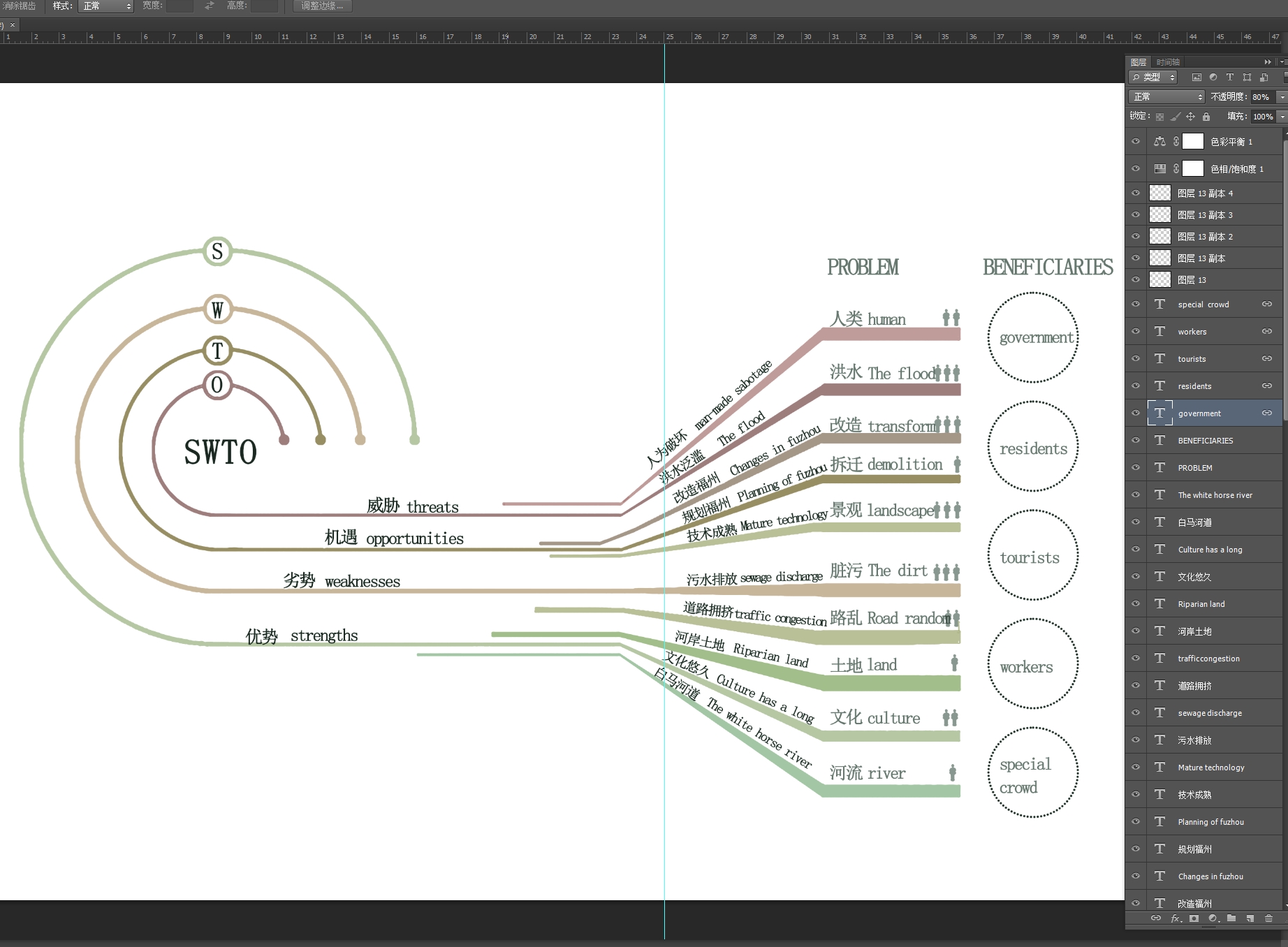Hide the government text layer
This screenshot has height=947, width=1288.
(x=1136, y=413)
